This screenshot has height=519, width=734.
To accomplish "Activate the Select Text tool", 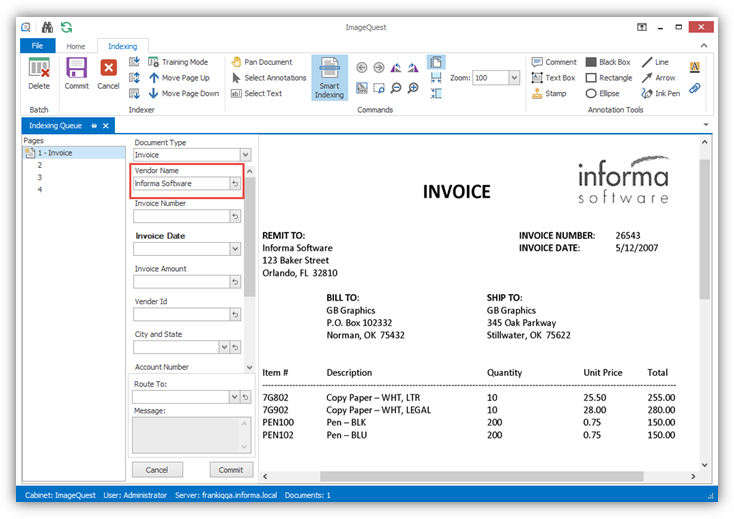I will (x=257, y=94).
